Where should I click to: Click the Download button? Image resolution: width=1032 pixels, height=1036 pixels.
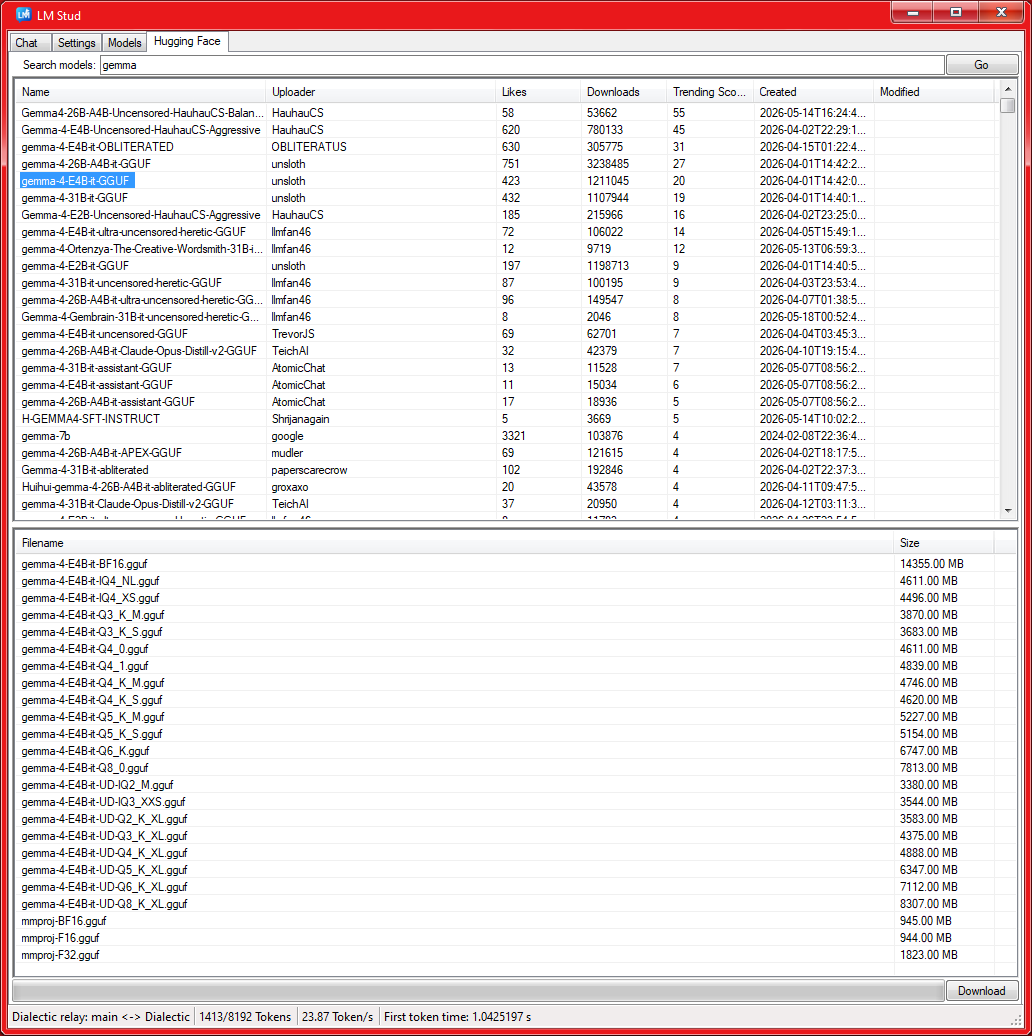pos(981,990)
